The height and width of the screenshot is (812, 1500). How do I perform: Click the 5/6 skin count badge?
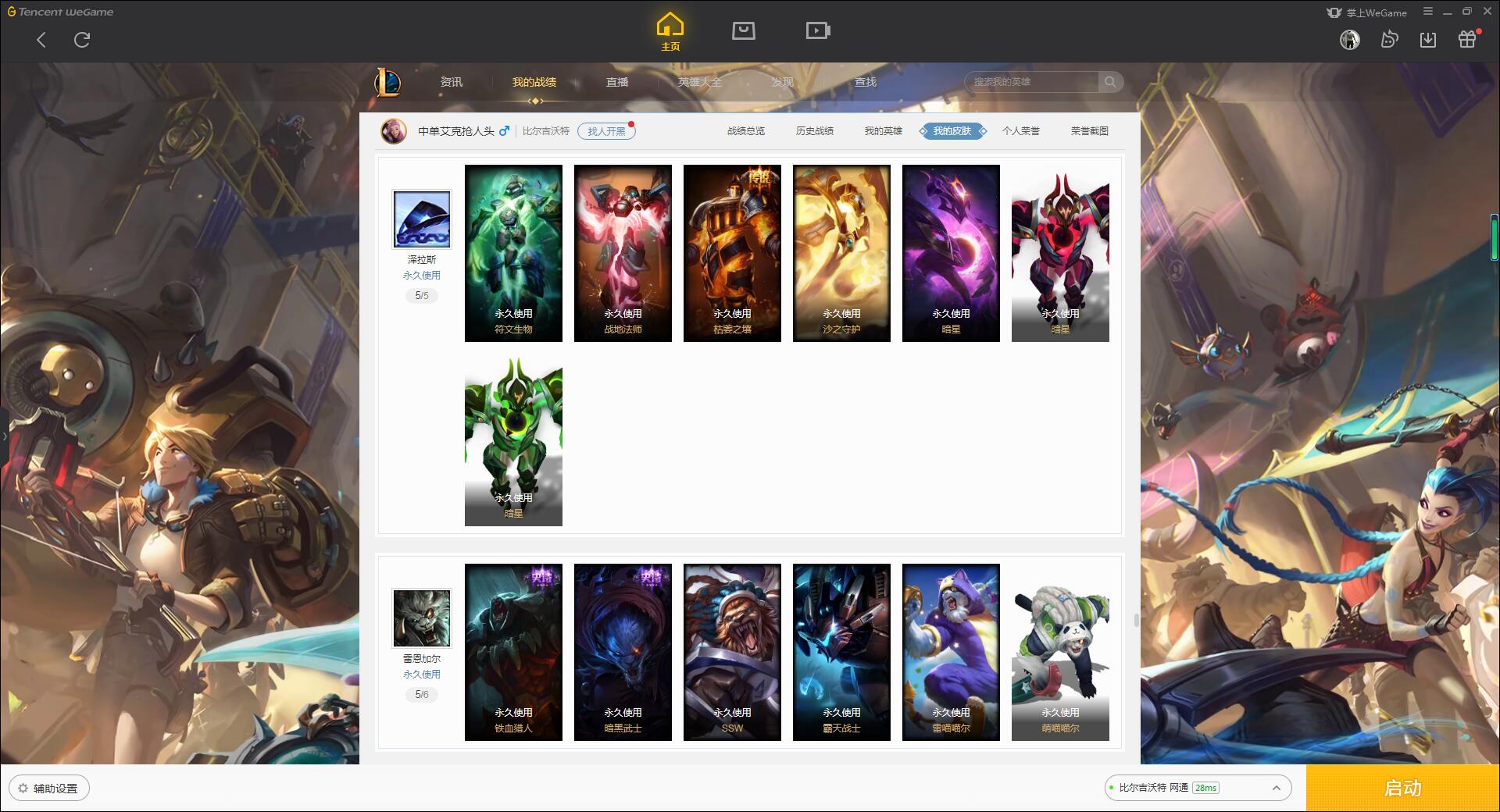point(422,695)
